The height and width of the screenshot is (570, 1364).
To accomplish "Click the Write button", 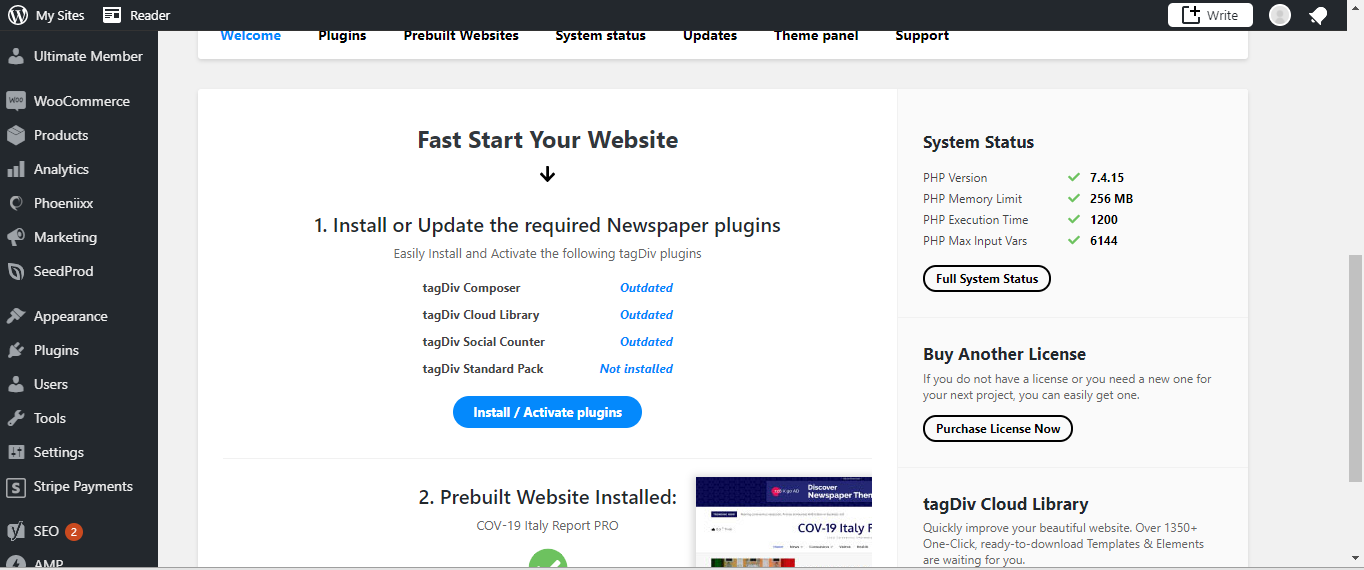I will coord(1210,15).
